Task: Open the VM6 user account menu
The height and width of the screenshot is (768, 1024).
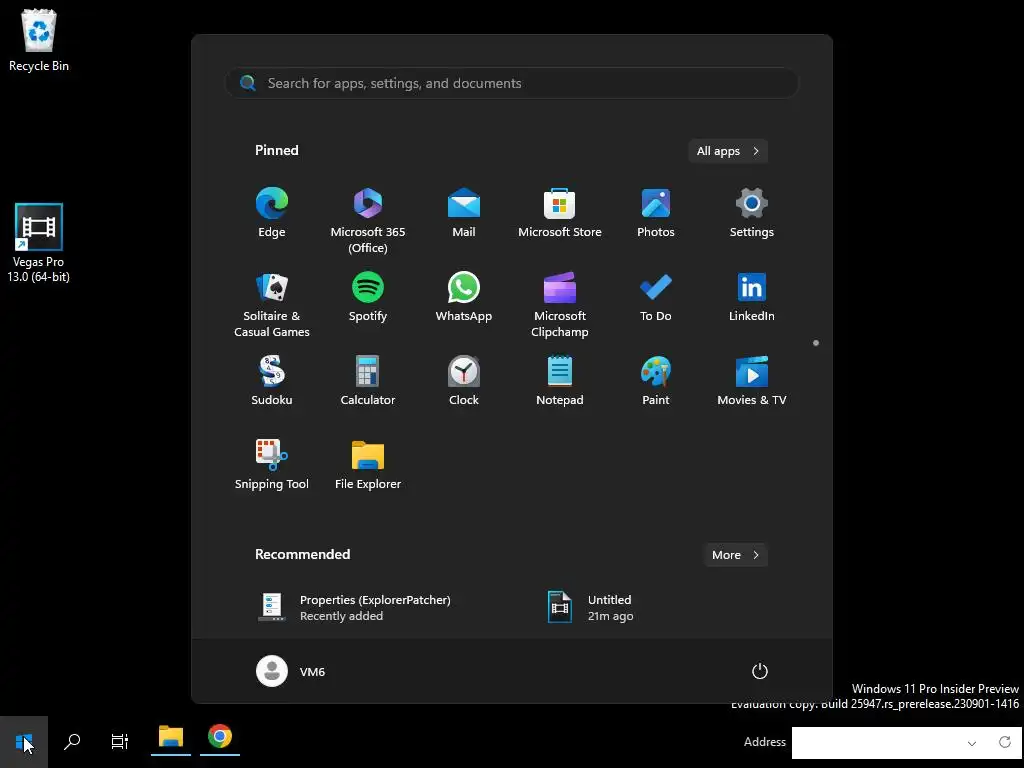Action: coord(291,671)
